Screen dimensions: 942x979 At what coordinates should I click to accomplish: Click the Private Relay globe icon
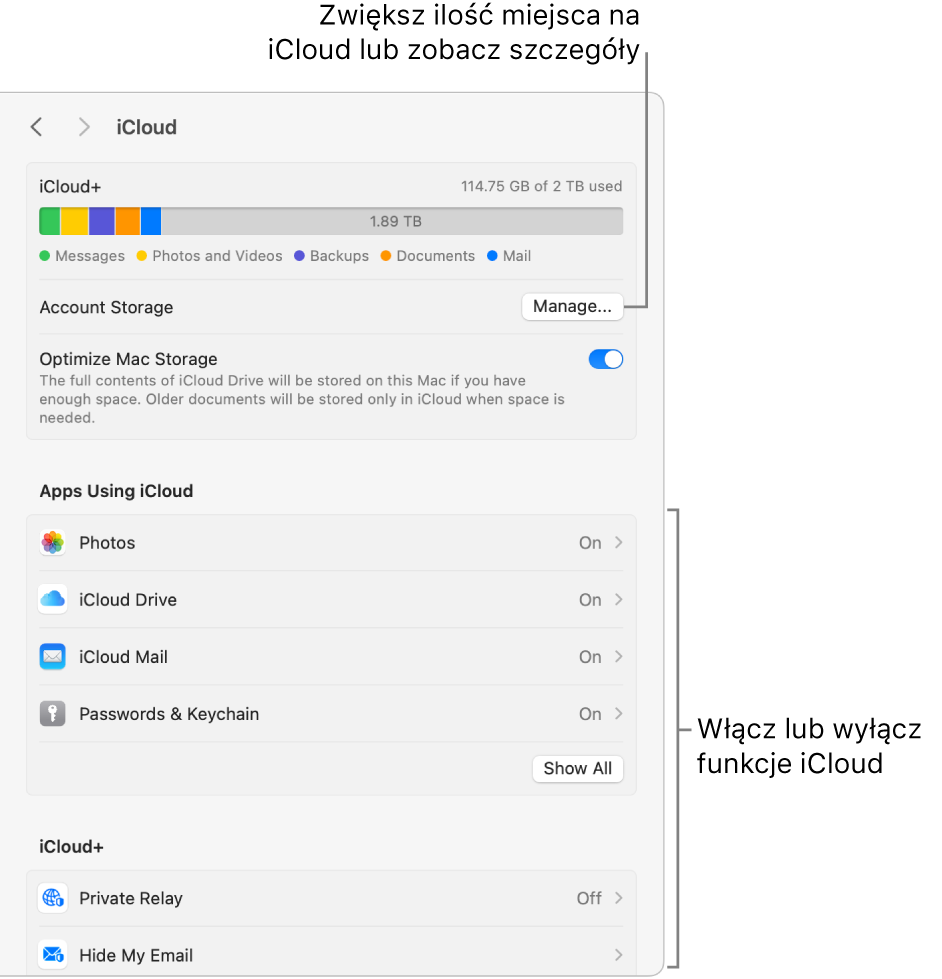pyautogui.click(x=52, y=898)
